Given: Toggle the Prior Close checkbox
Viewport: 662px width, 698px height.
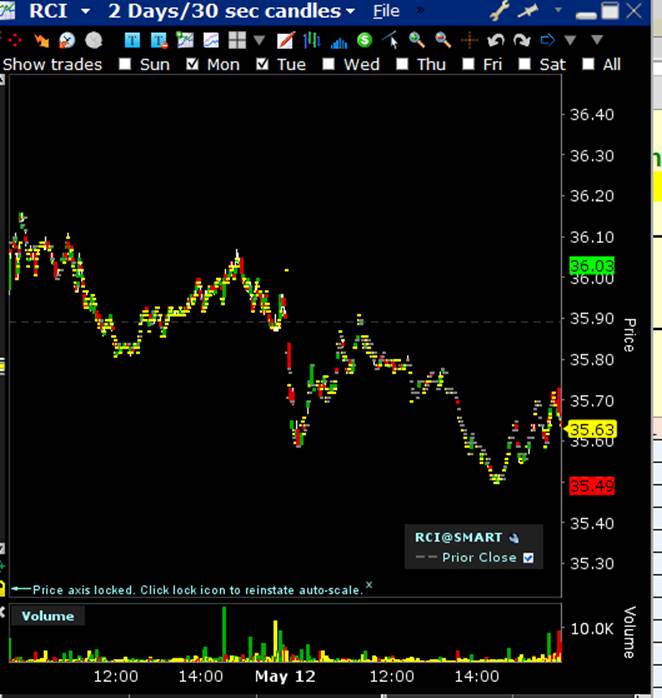Looking at the screenshot, I should (x=528, y=558).
